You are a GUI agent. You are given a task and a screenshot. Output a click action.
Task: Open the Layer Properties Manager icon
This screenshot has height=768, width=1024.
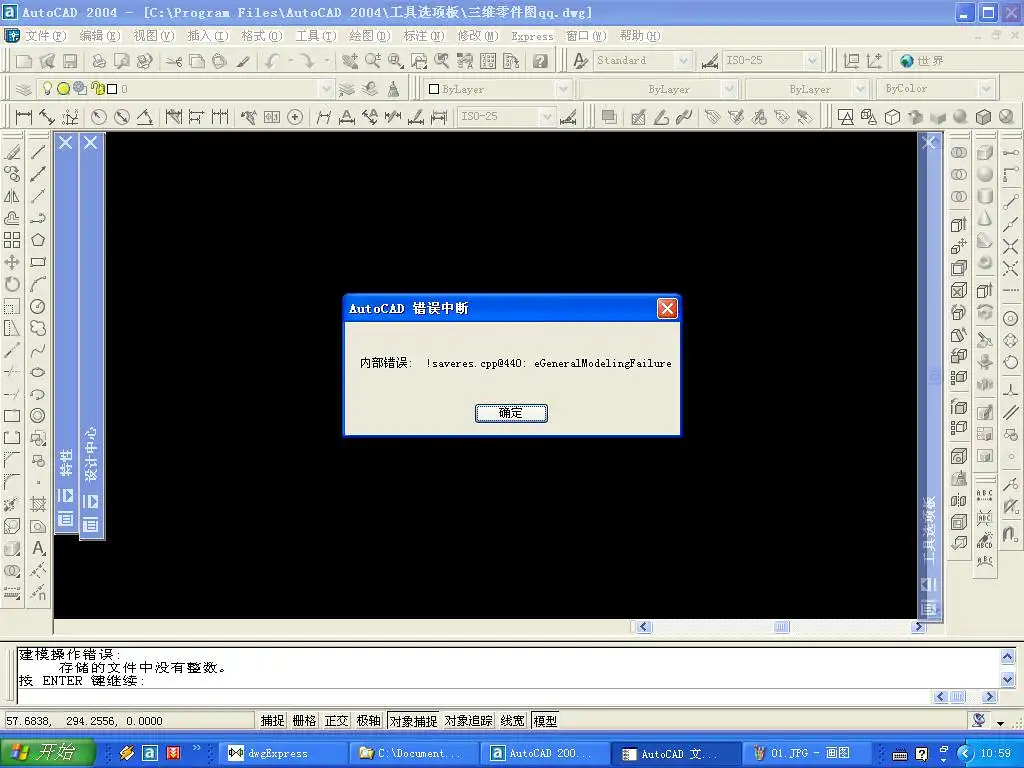tap(24, 89)
